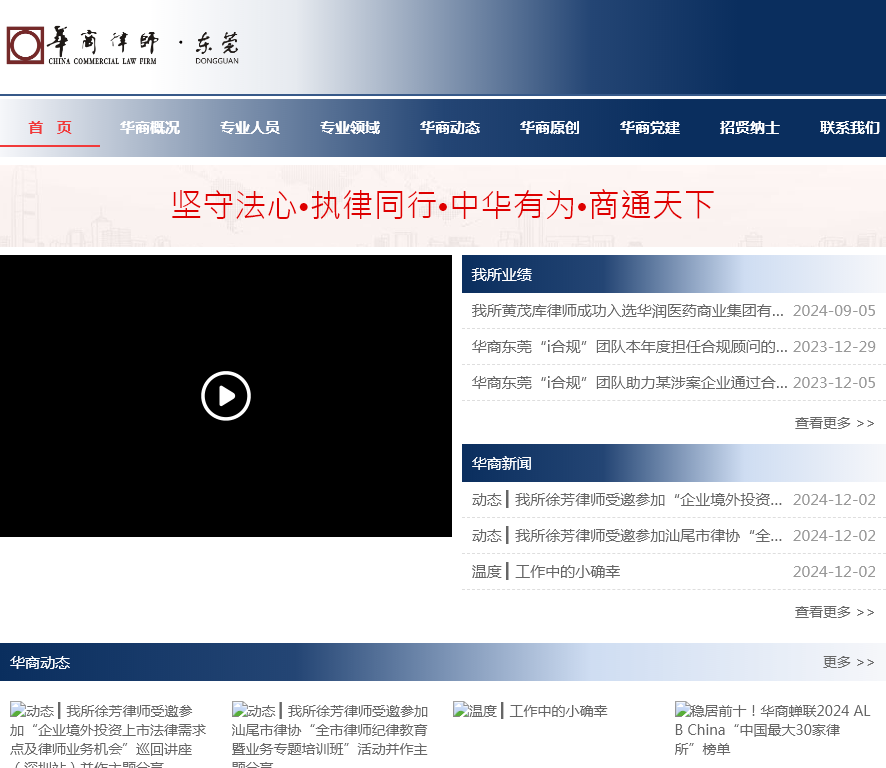The width and height of the screenshot is (886, 768).
Task: Click 查看更多 under 华商新闻
Action: [834, 612]
